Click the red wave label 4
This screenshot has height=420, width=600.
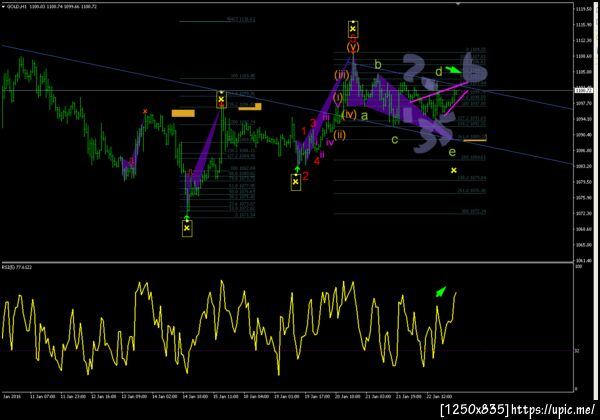coord(316,161)
